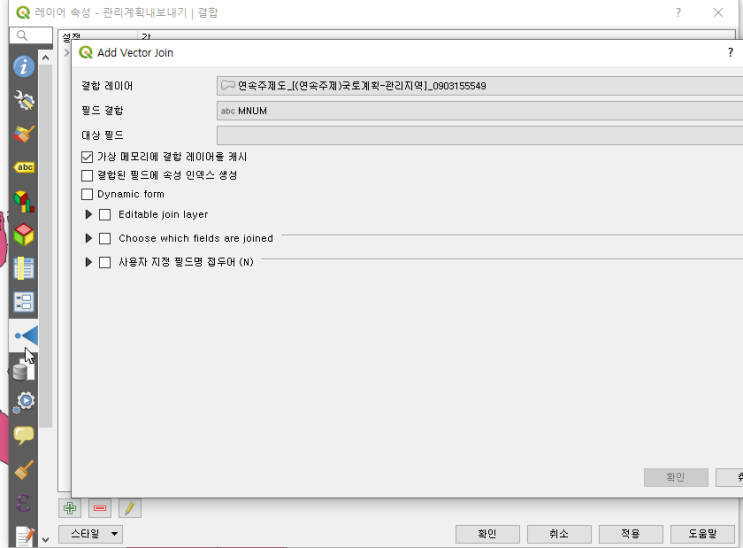Click help question mark in Add Vector Join

click(730, 53)
